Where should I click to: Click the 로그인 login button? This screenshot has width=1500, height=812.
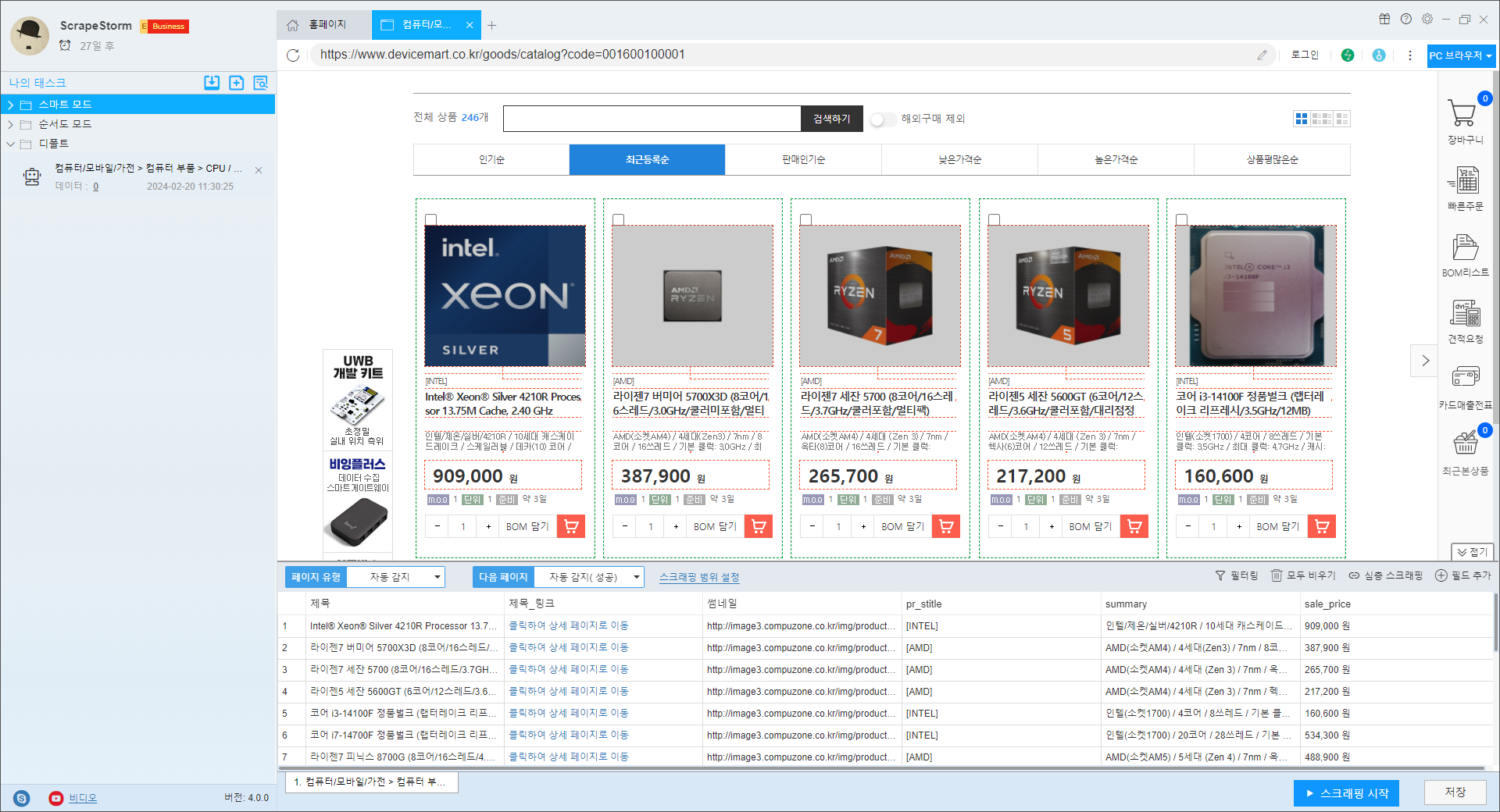[x=1305, y=55]
